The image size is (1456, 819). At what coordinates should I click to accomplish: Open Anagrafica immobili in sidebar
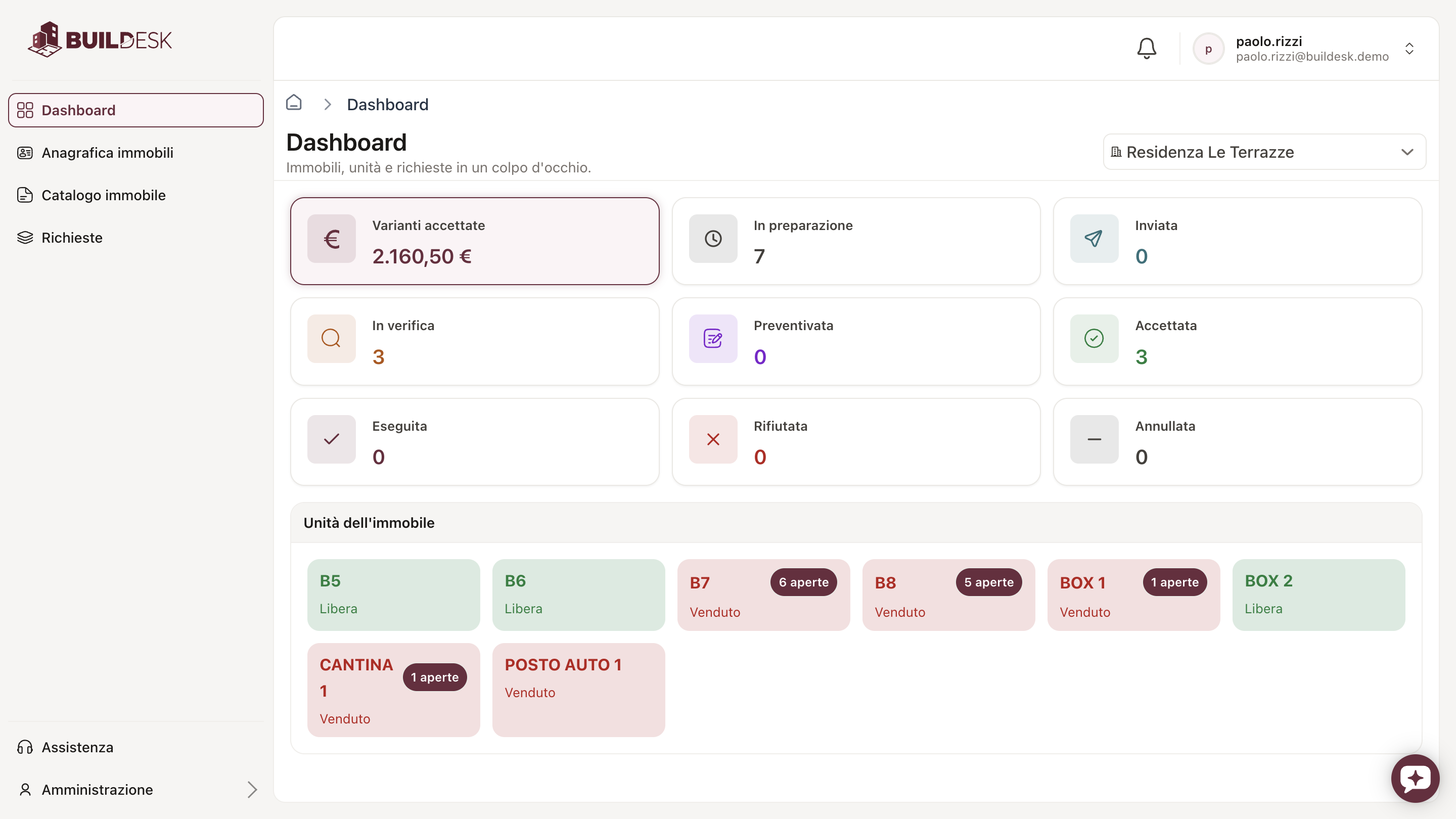tap(135, 153)
